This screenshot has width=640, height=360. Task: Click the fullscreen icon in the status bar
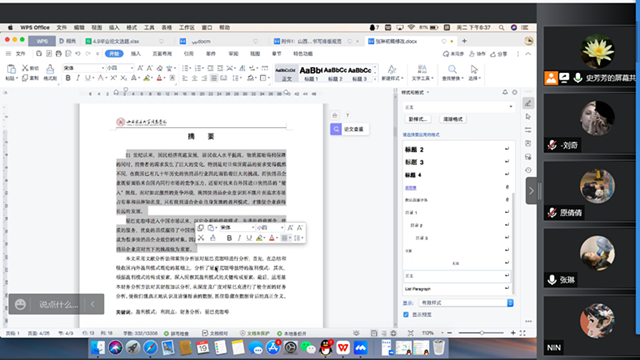pyautogui.click(x=522, y=333)
